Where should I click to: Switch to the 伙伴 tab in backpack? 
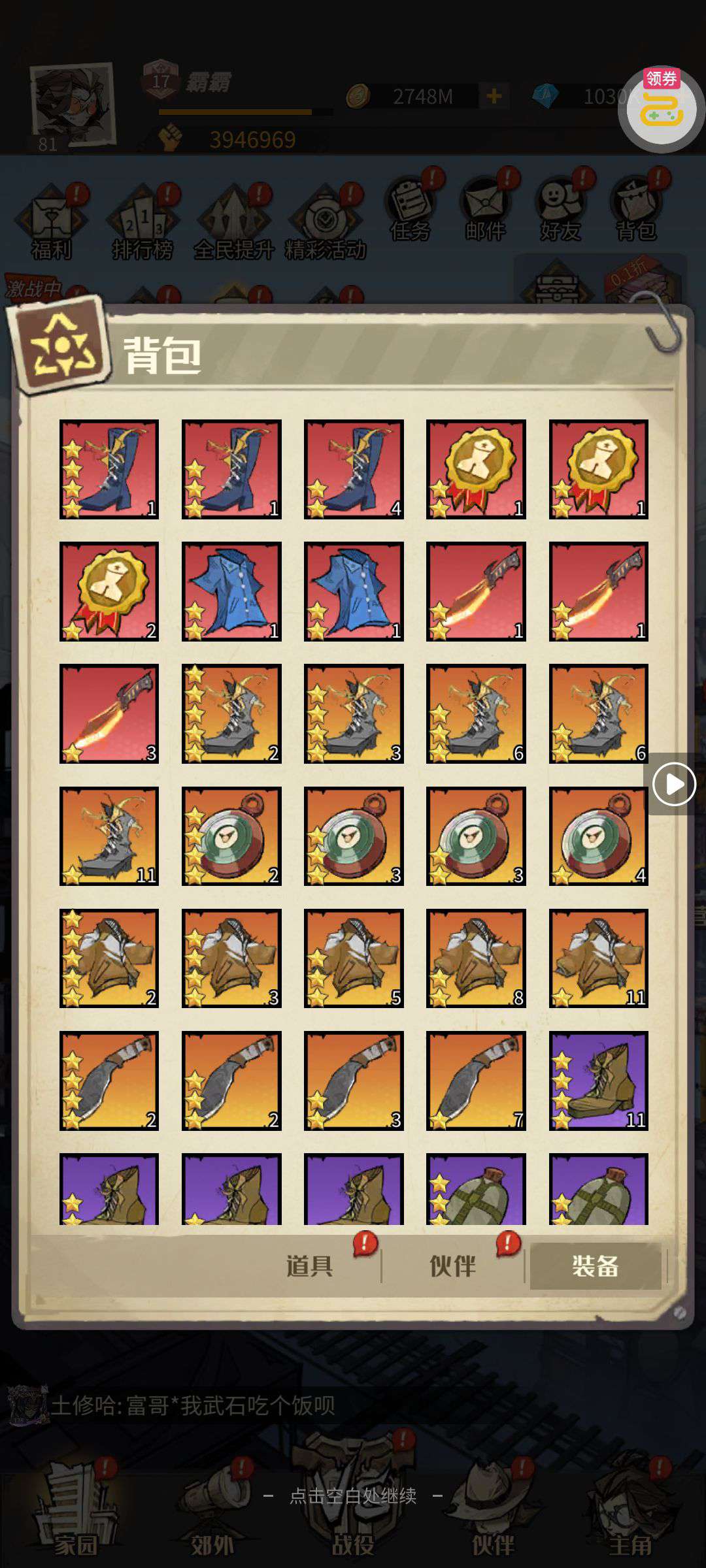pos(452,1266)
